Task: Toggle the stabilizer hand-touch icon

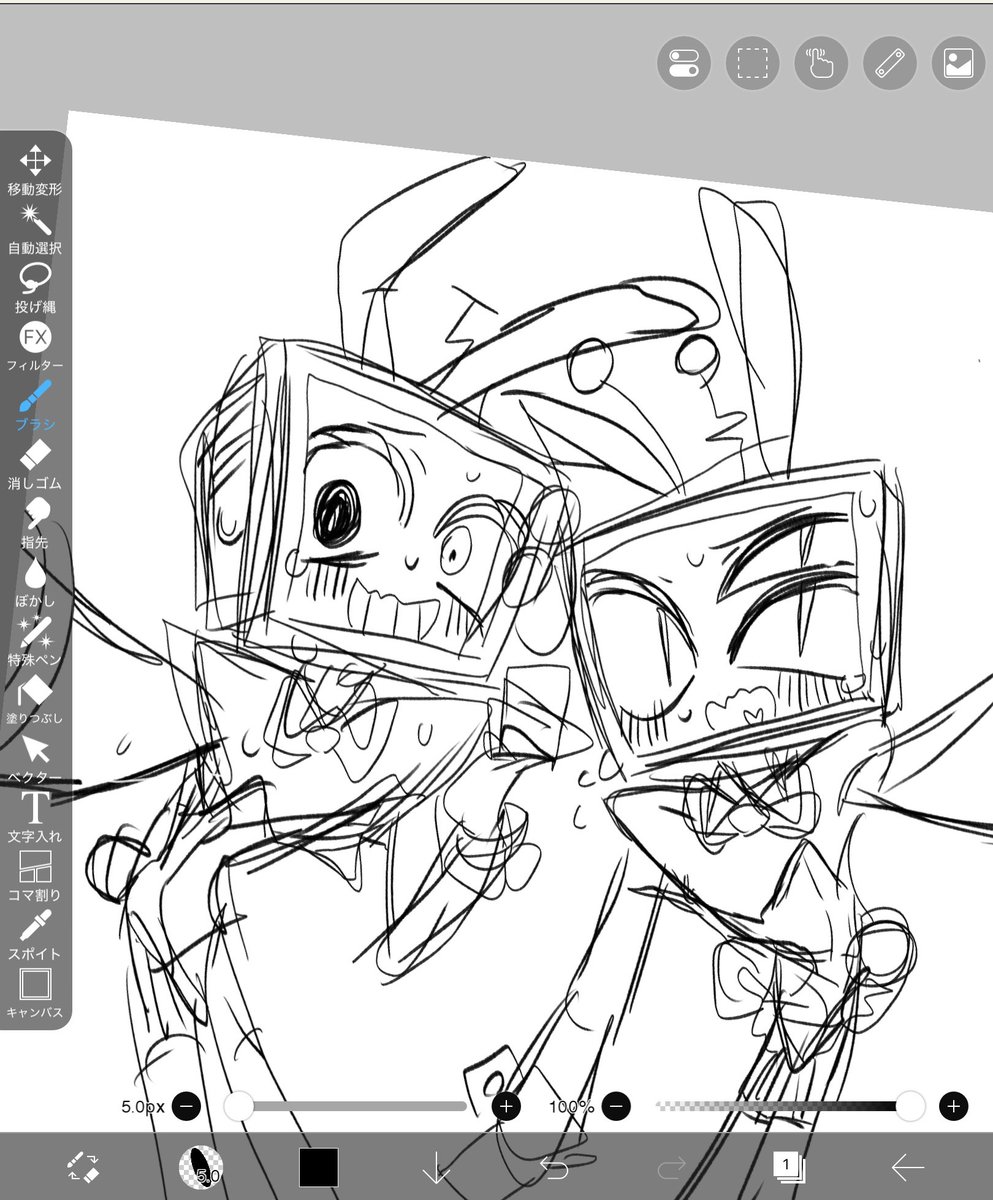Action: pos(821,64)
